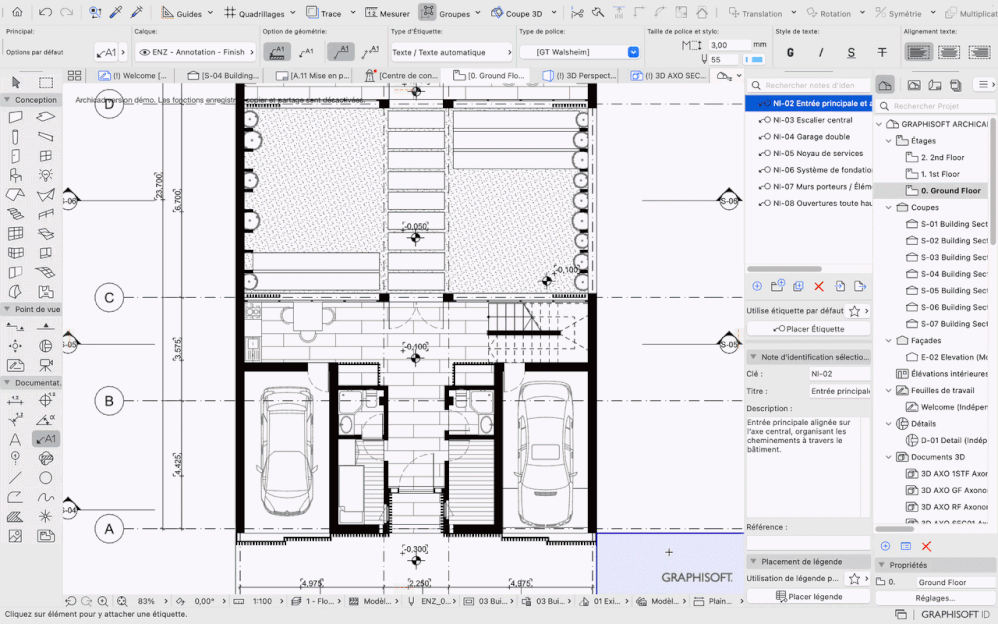Select the Roof tool
The image size is (998, 624).
[x=15, y=195]
